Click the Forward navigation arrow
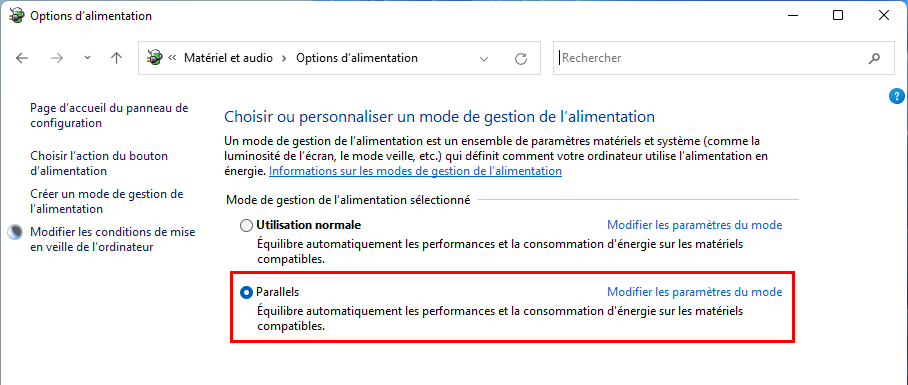The height and width of the screenshot is (385, 908). pyautogui.click(x=57, y=58)
